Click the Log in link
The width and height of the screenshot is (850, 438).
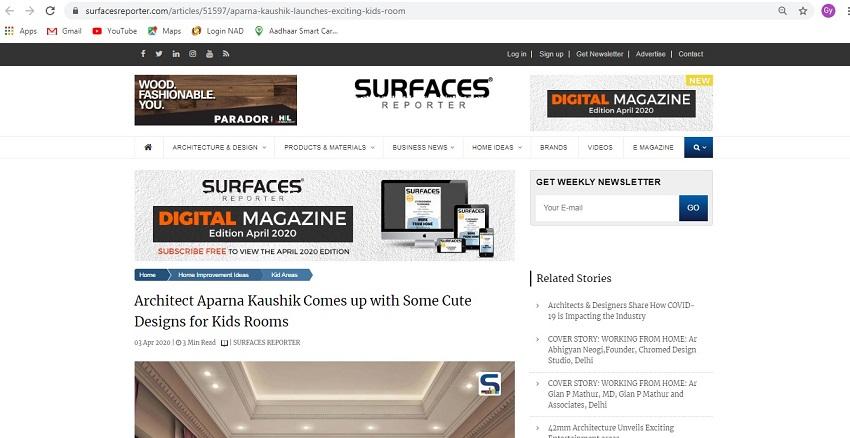click(517, 54)
